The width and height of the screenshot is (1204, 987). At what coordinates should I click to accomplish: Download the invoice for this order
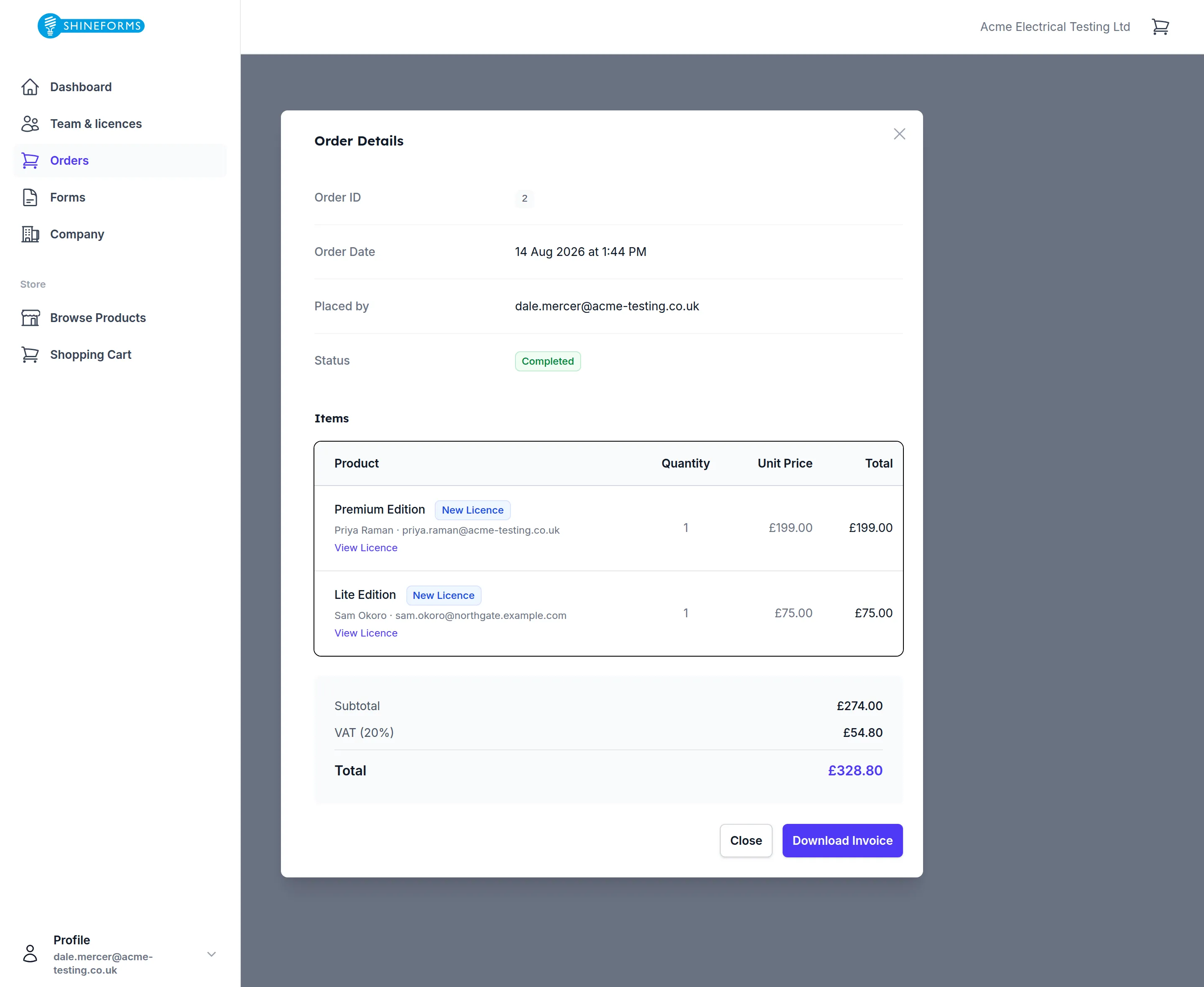[x=842, y=840]
